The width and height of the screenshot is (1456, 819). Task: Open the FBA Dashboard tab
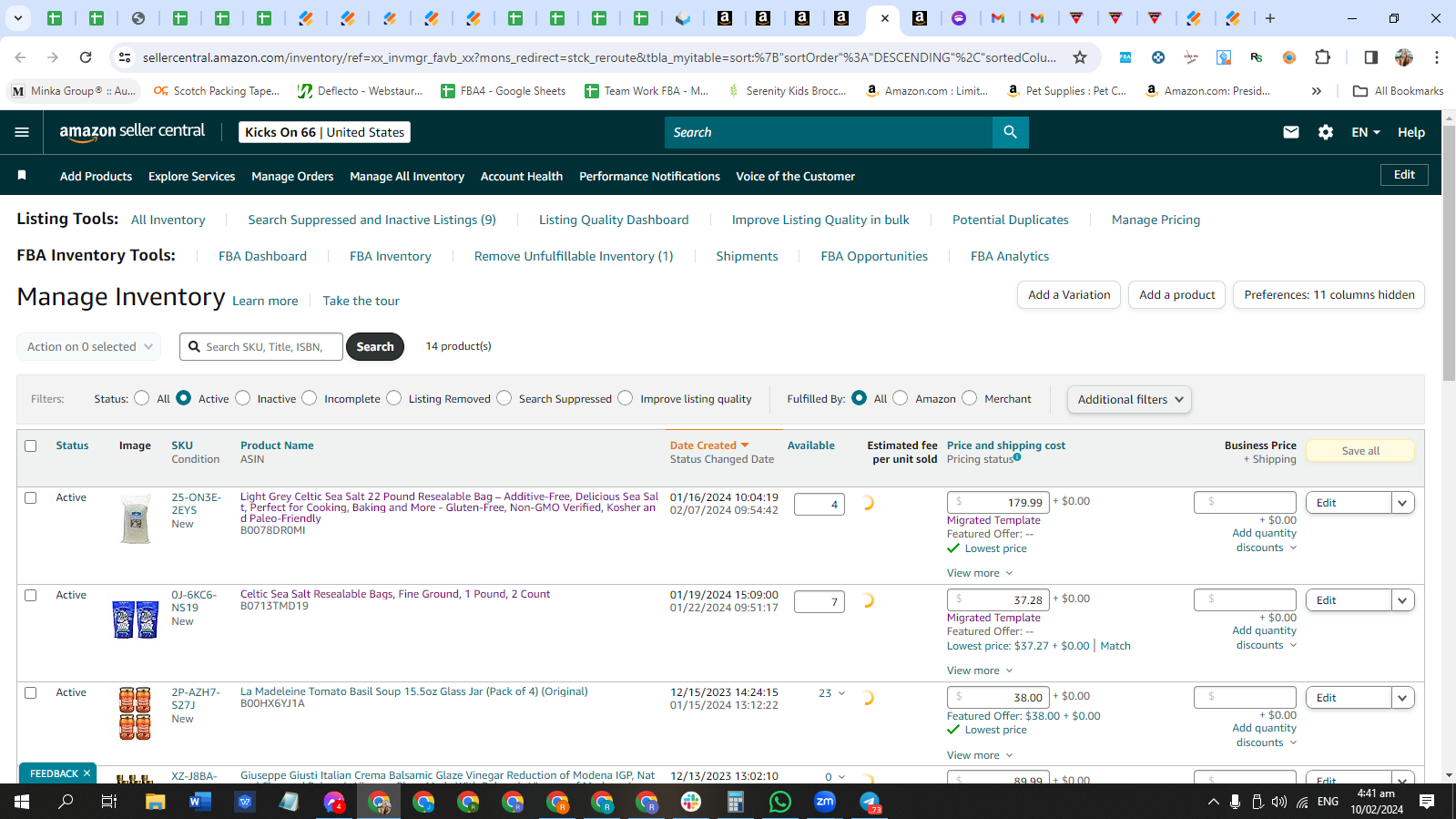262,256
